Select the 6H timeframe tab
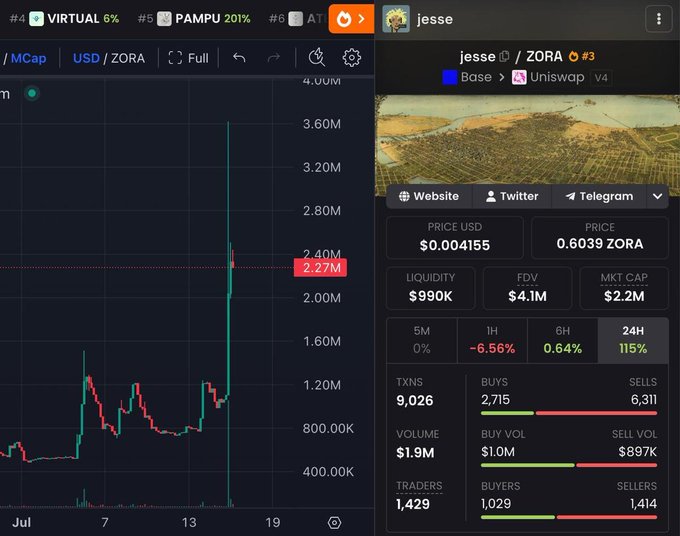Image resolution: width=680 pixels, height=536 pixels. pos(562,340)
